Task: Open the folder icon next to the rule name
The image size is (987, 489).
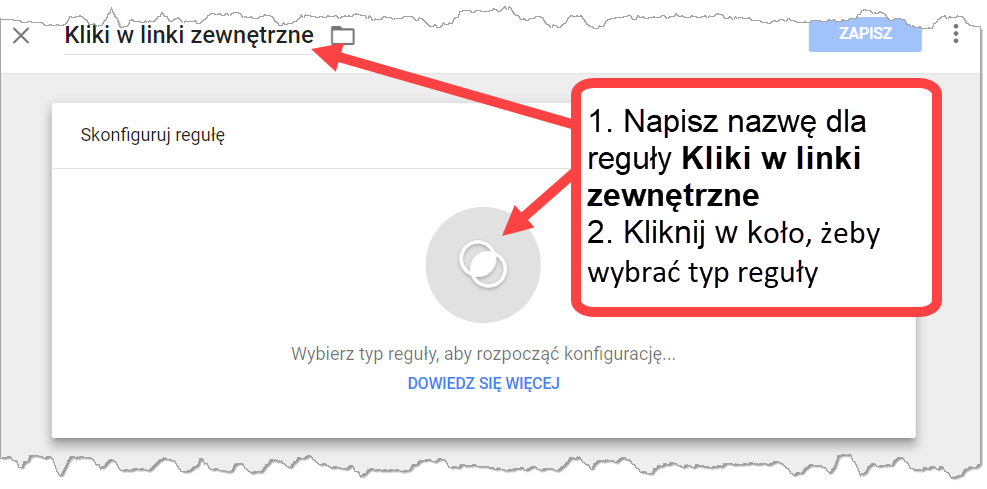Action: [342, 36]
